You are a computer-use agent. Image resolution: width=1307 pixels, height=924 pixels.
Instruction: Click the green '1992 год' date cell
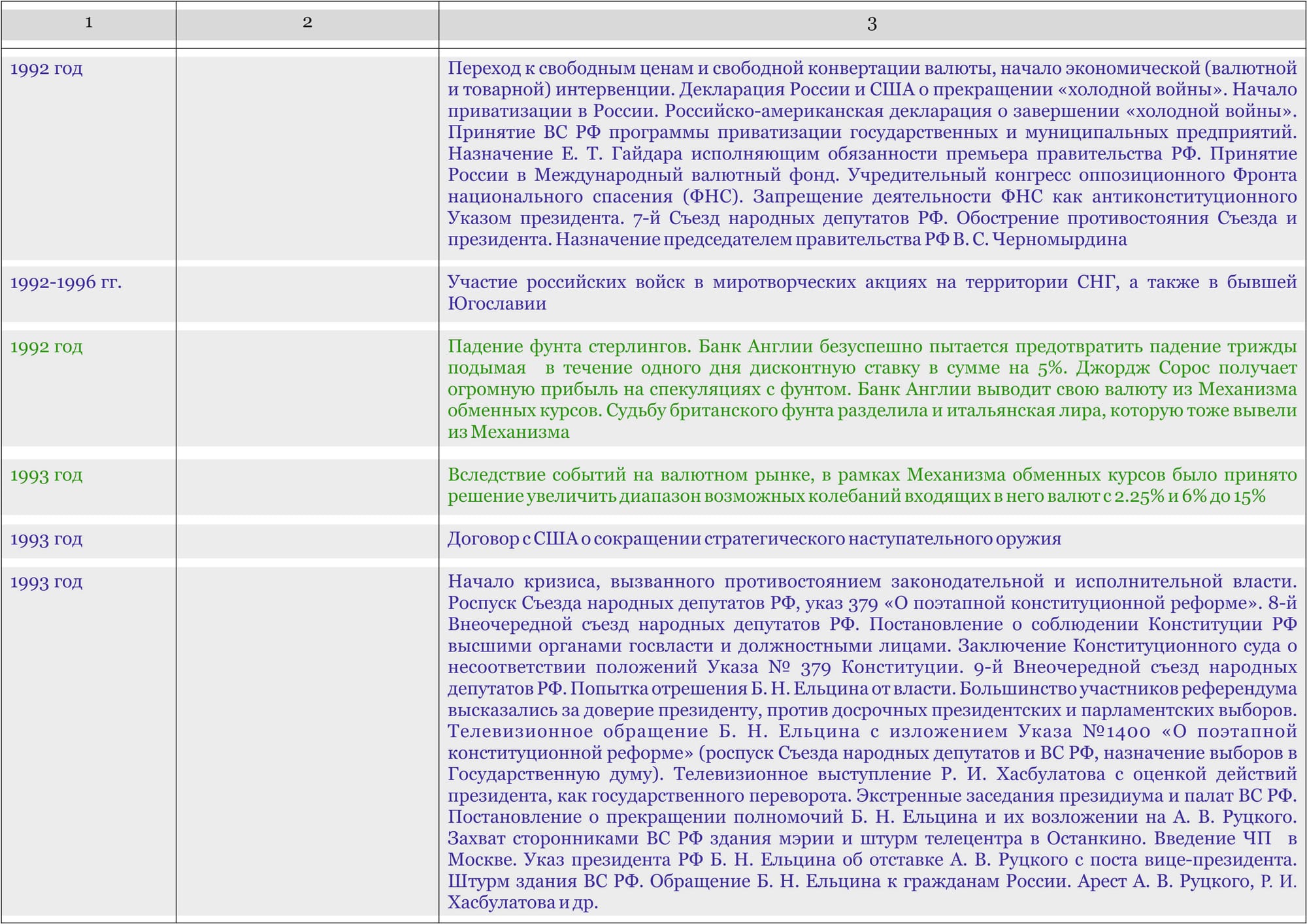(x=88, y=388)
